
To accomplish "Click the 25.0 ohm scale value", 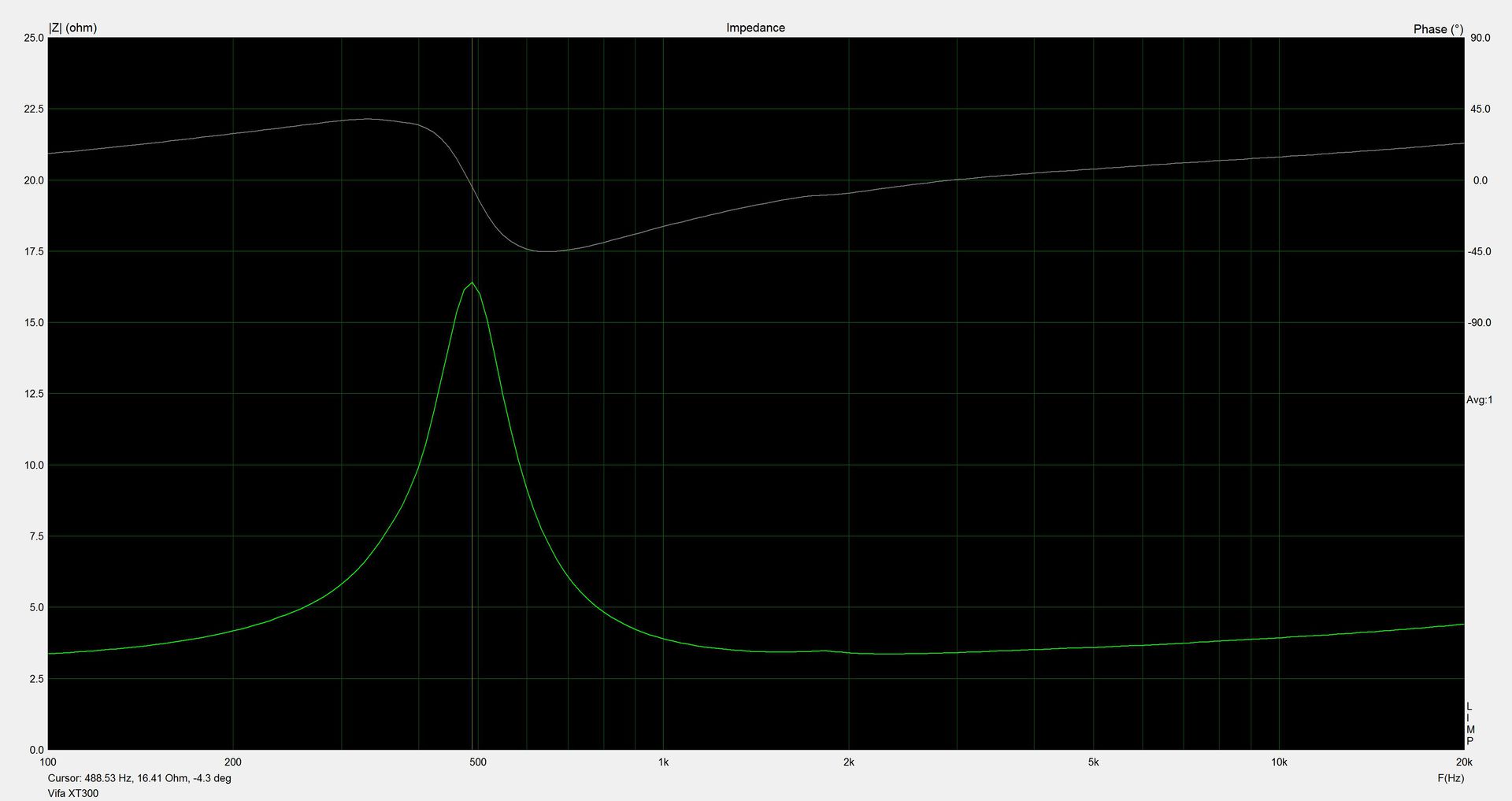I will pyautogui.click(x=34, y=38).
